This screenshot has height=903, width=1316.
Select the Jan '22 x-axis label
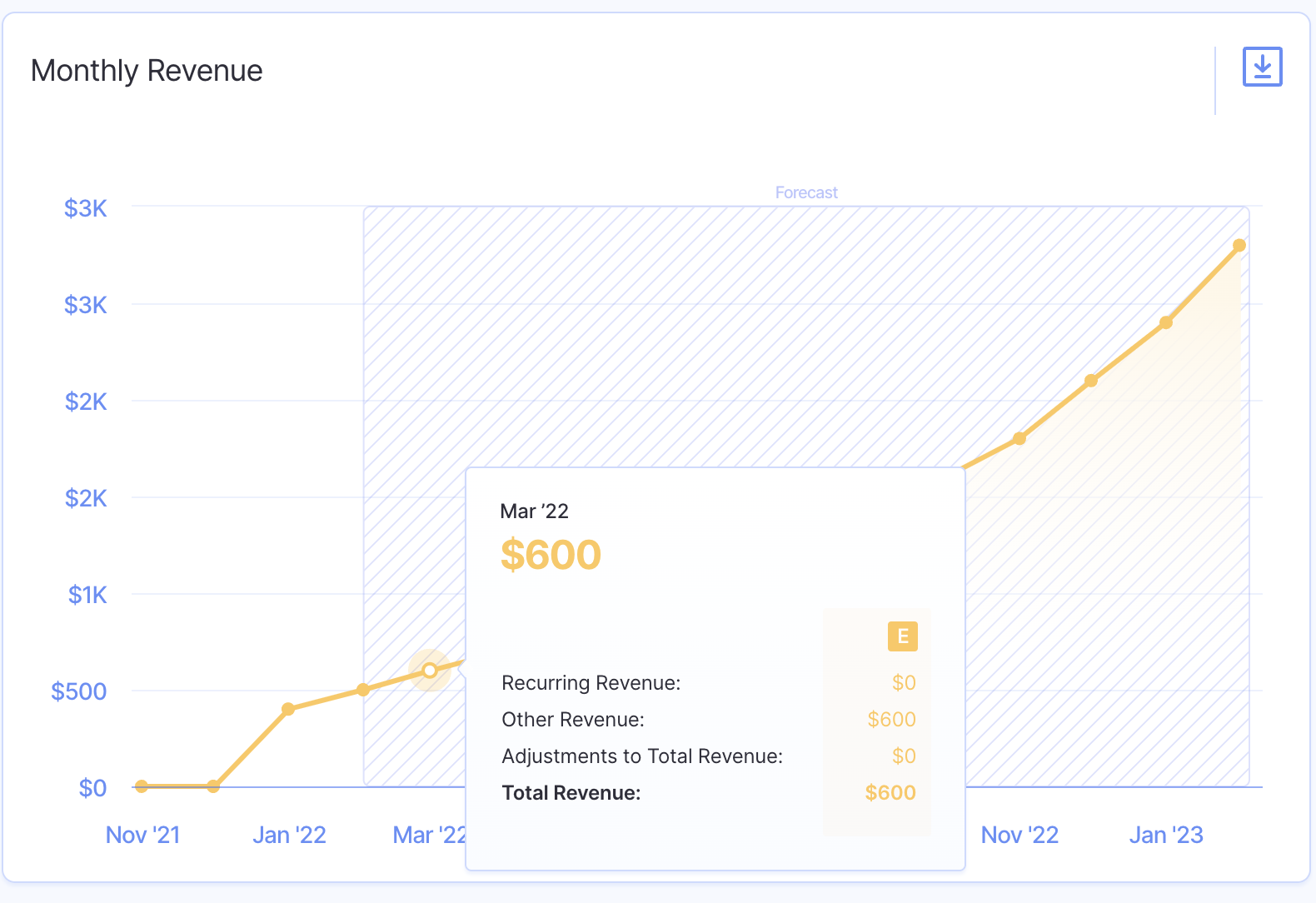tap(289, 835)
